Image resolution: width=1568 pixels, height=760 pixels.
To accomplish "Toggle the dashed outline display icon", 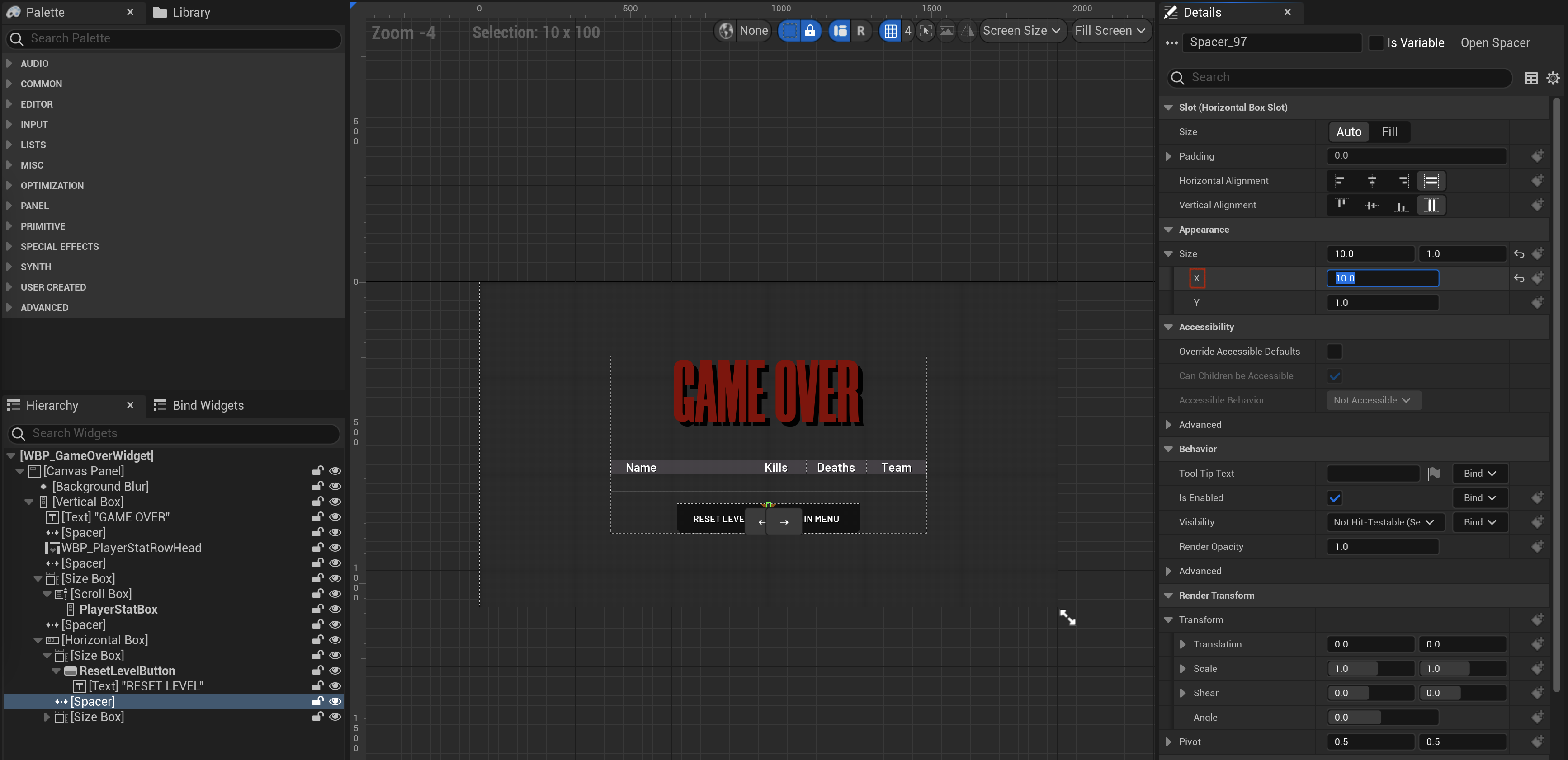I will 789,30.
